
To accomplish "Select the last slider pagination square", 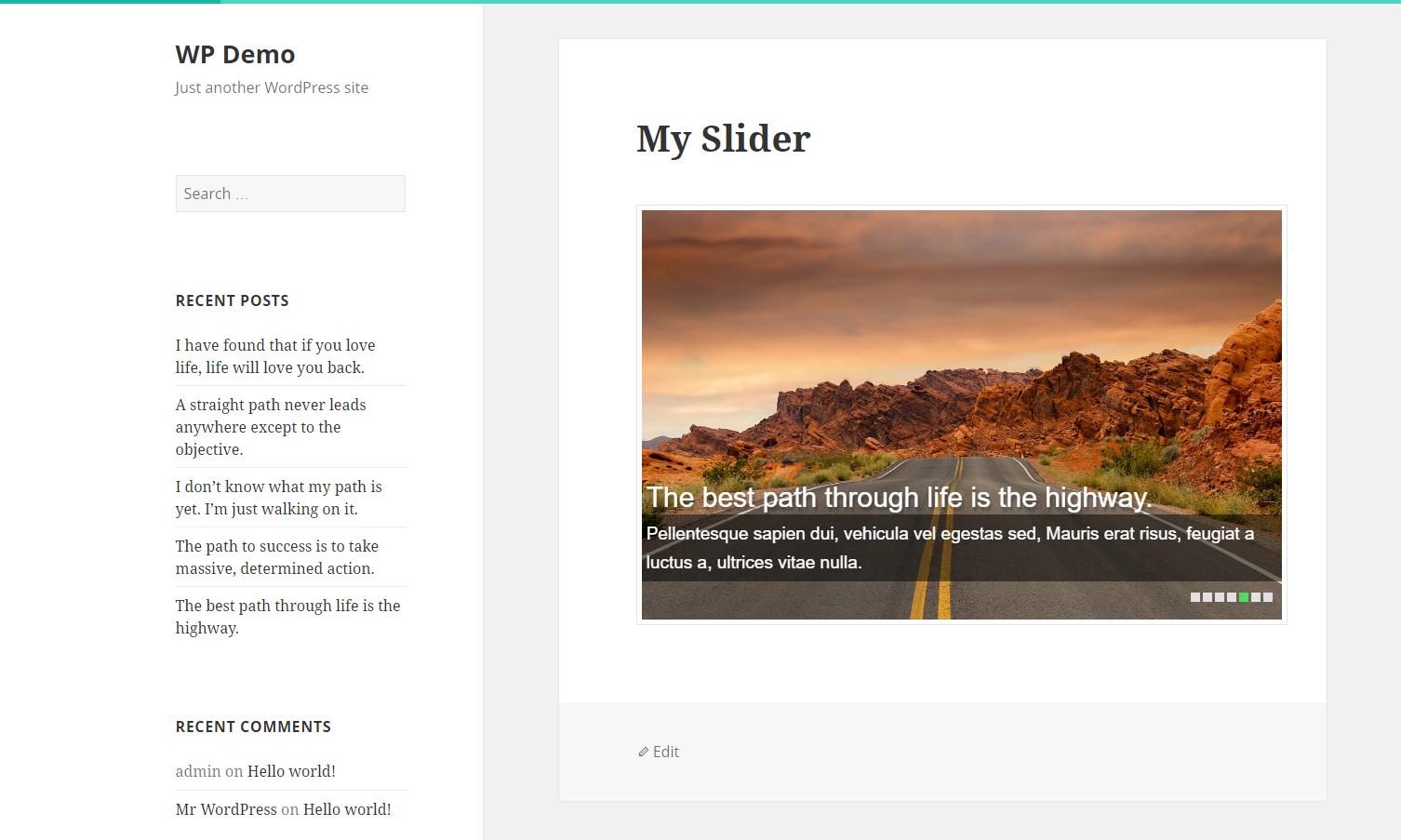I will point(1268,597).
